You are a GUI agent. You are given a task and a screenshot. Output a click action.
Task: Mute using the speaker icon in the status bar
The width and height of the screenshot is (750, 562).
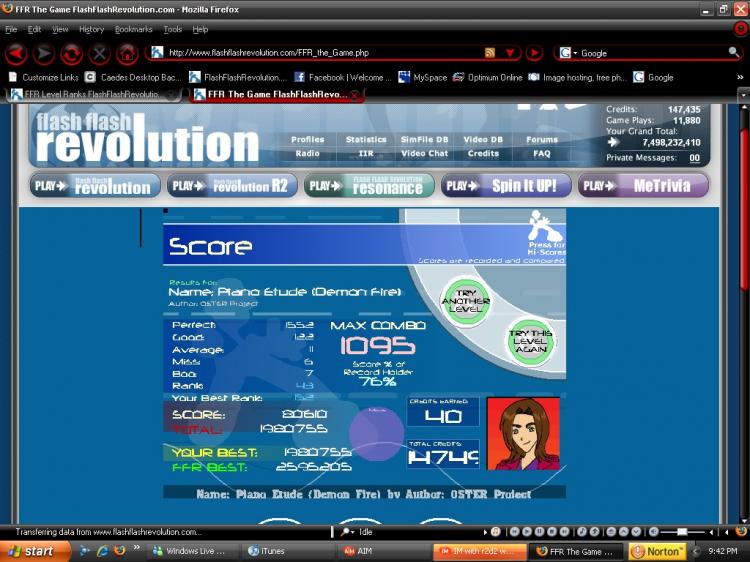tap(653, 531)
